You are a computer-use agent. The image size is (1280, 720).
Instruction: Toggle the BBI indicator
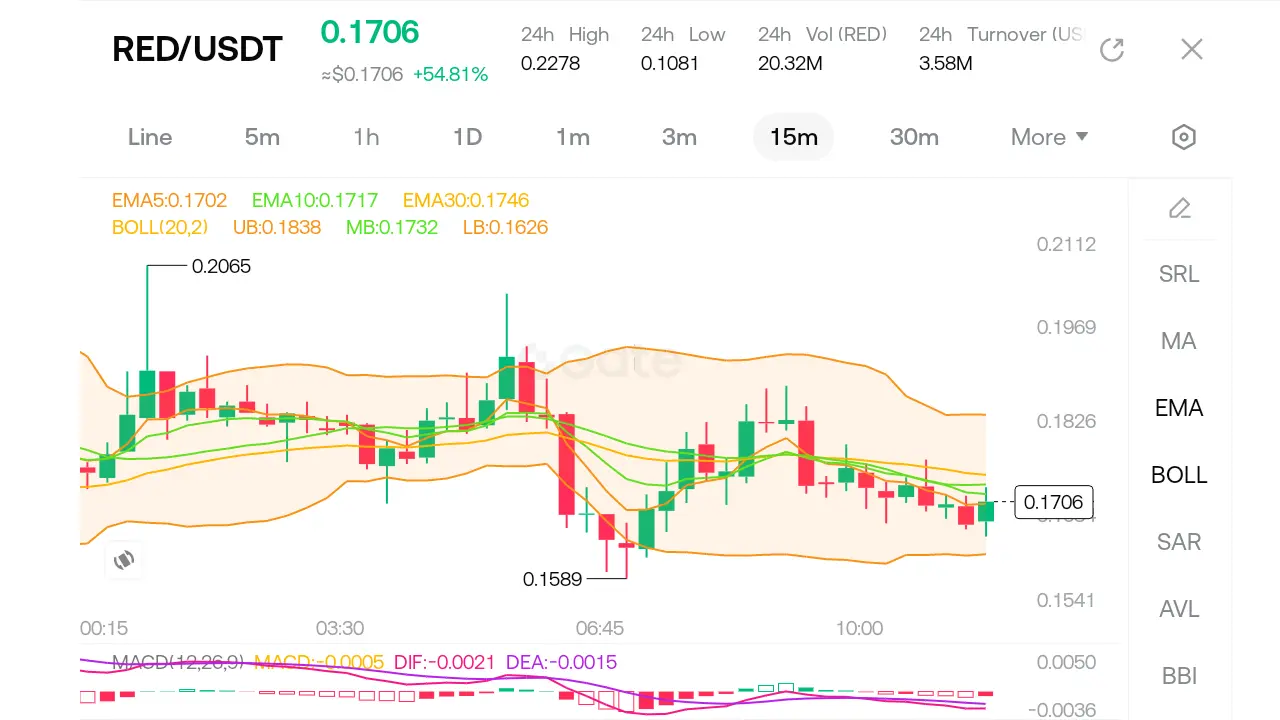(x=1179, y=676)
